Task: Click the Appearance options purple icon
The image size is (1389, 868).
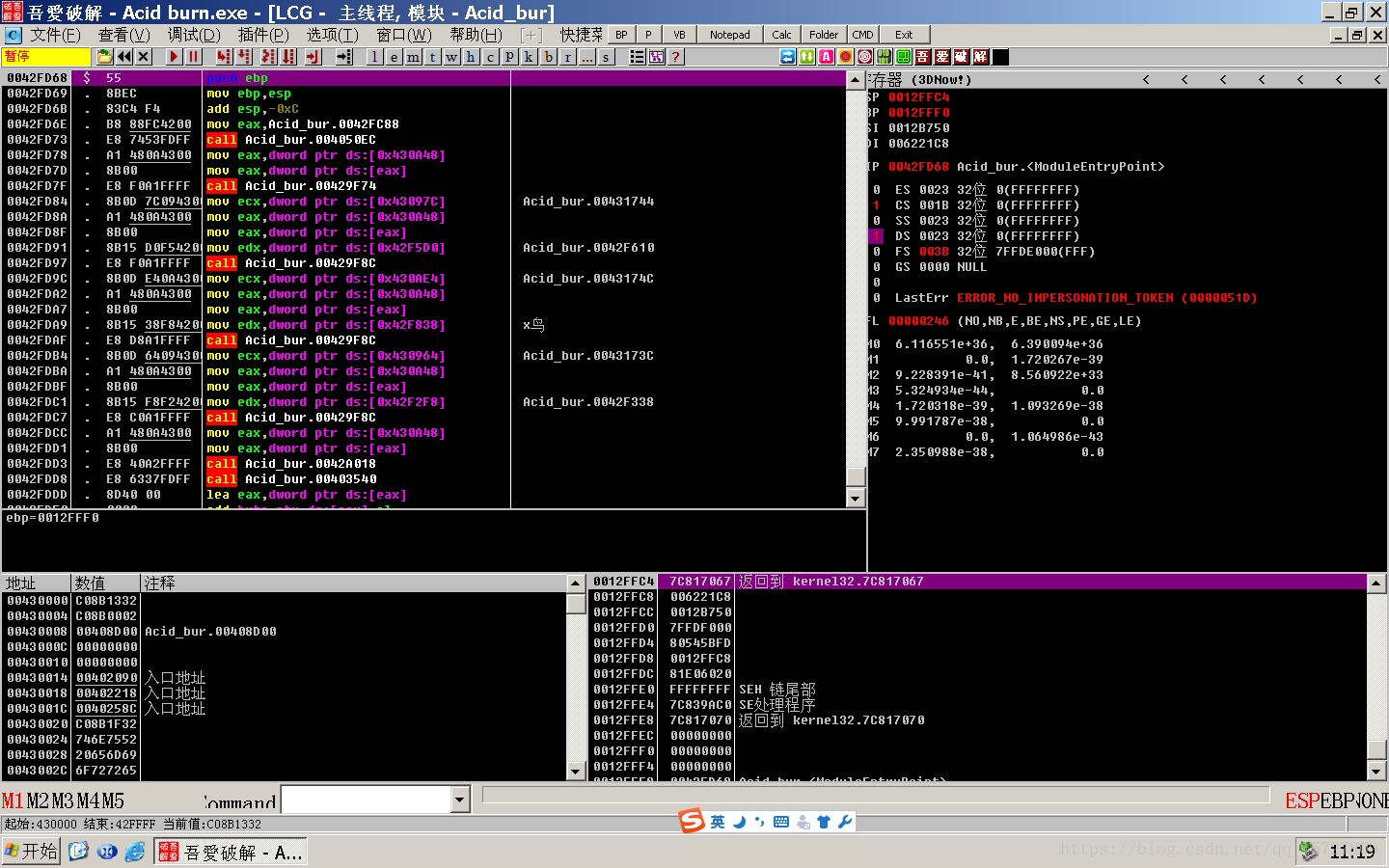Action: pyautogui.click(x=656, y=57)
